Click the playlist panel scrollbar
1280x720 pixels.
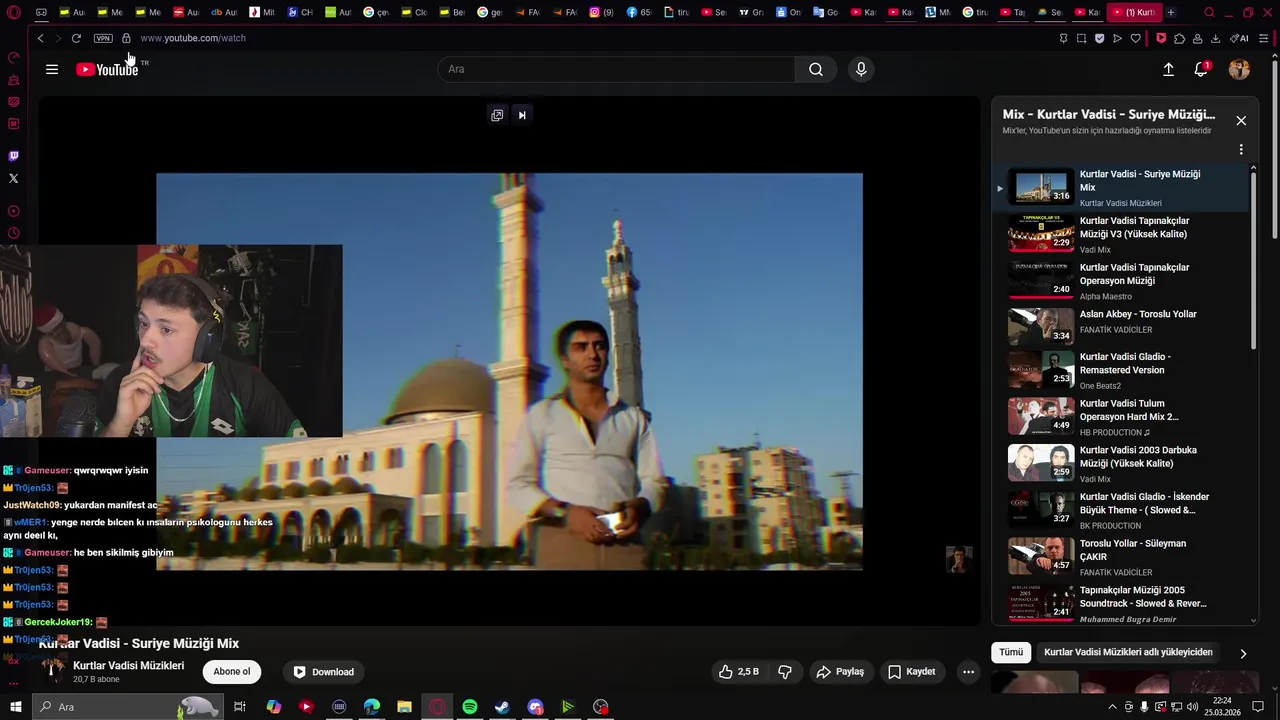tap(1254, 260)
